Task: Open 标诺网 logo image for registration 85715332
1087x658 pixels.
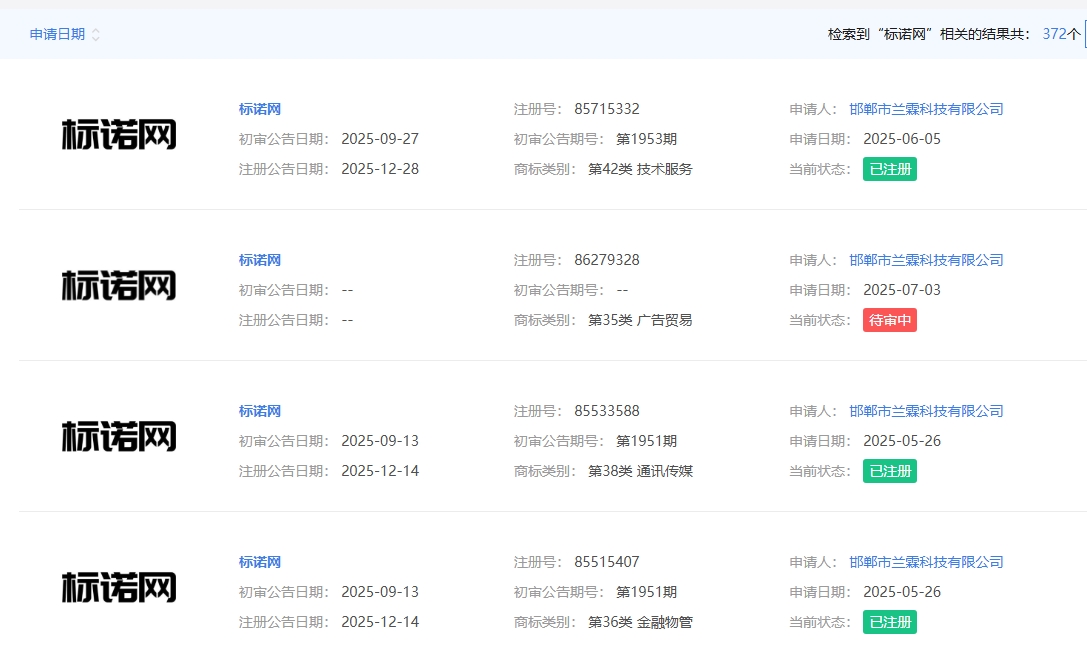Action: (119, 135)
